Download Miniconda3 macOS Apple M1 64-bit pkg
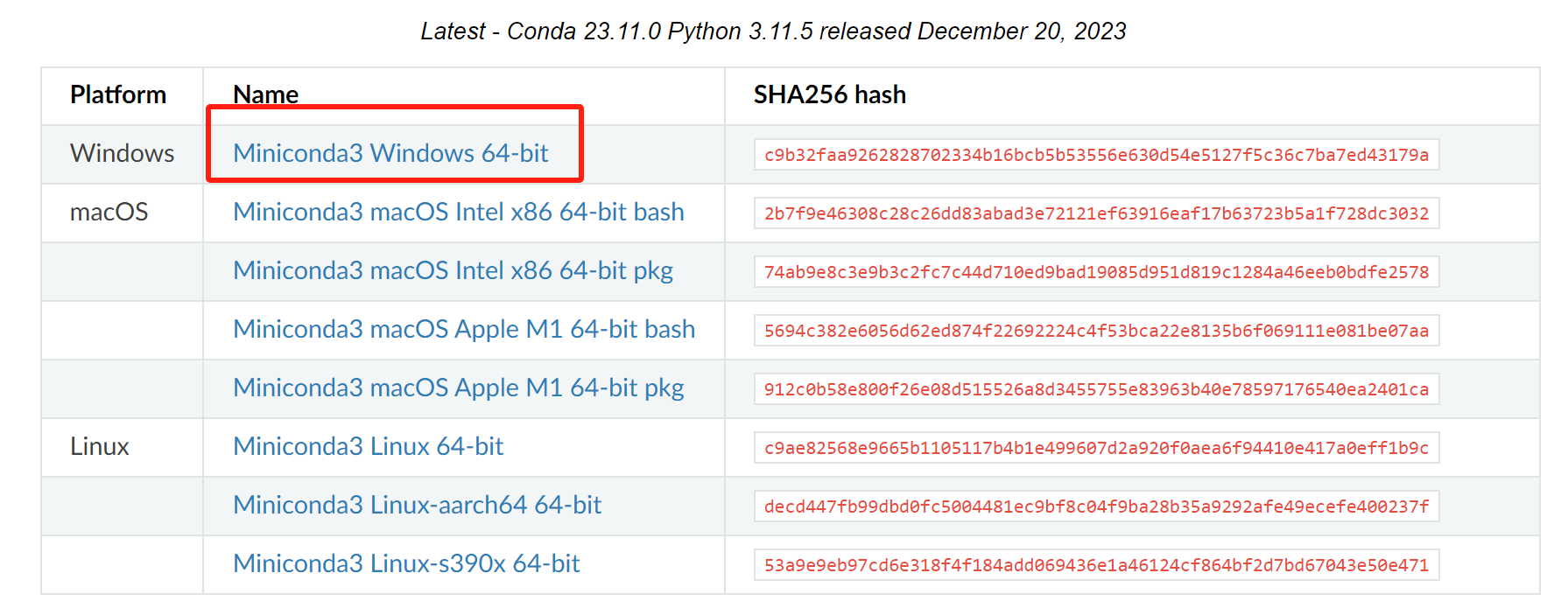The width and height of the screenshot is (1568, 615). [459, 388]
